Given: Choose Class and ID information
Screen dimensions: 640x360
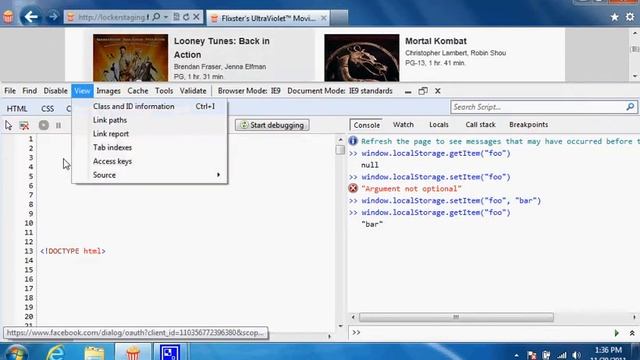Looking at the screenshot, I should 149,106.
